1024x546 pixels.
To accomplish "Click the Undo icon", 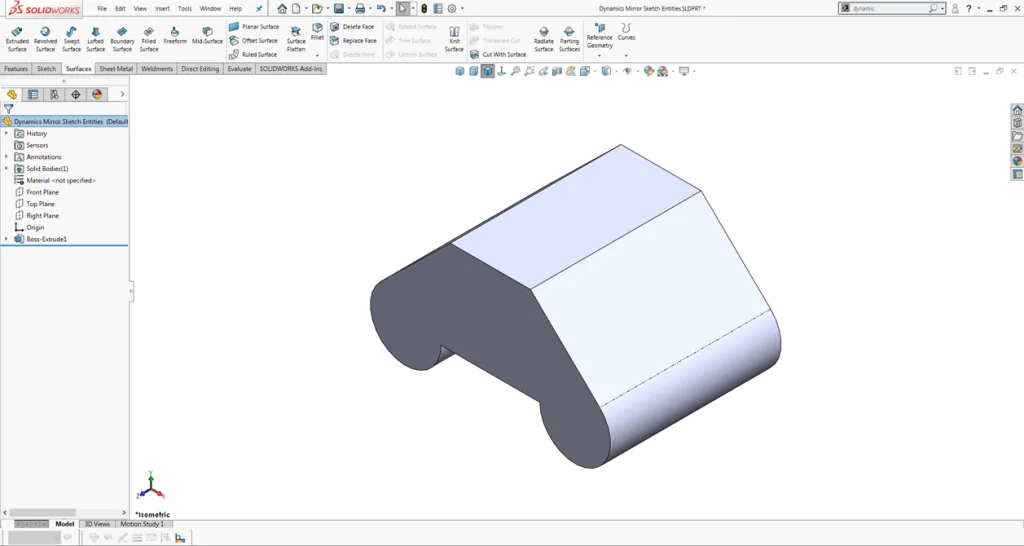I will tap(381, 8).
